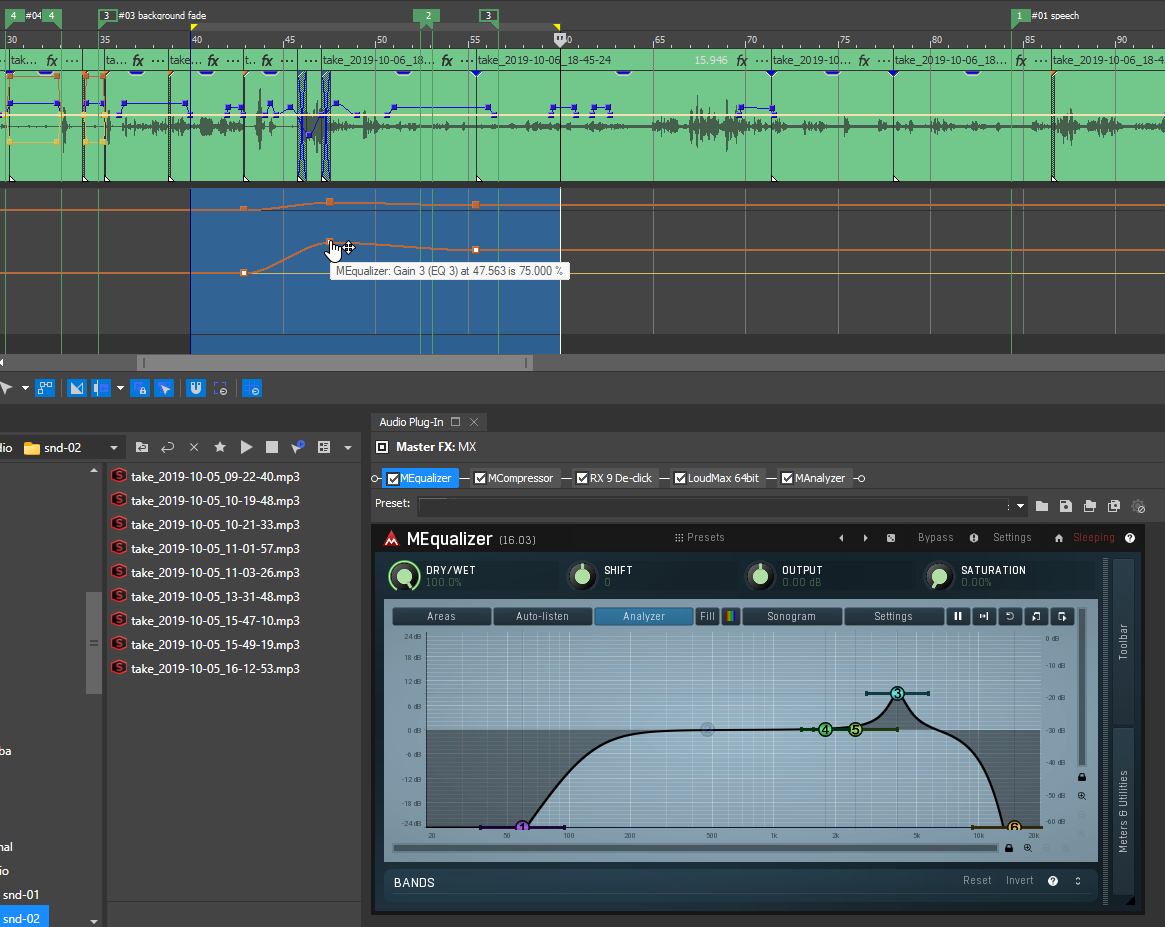Screen dimensions: 1165x927
Task: Open analyzer Settings tab
Action: 893,617
